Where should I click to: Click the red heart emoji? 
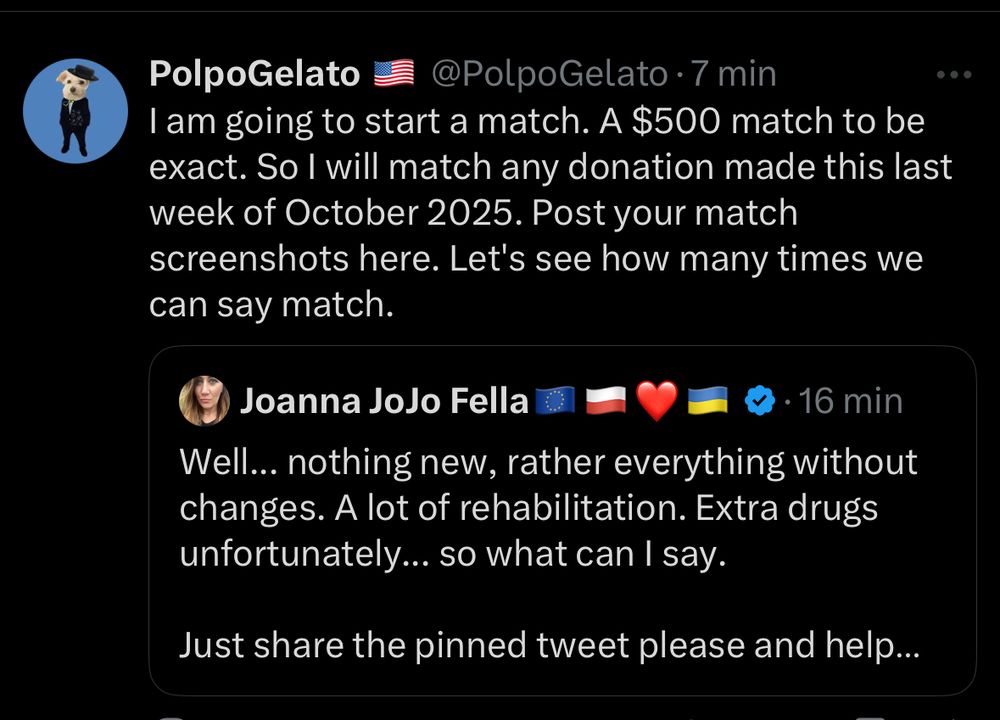pyautogui.click(x=657, y=401)
